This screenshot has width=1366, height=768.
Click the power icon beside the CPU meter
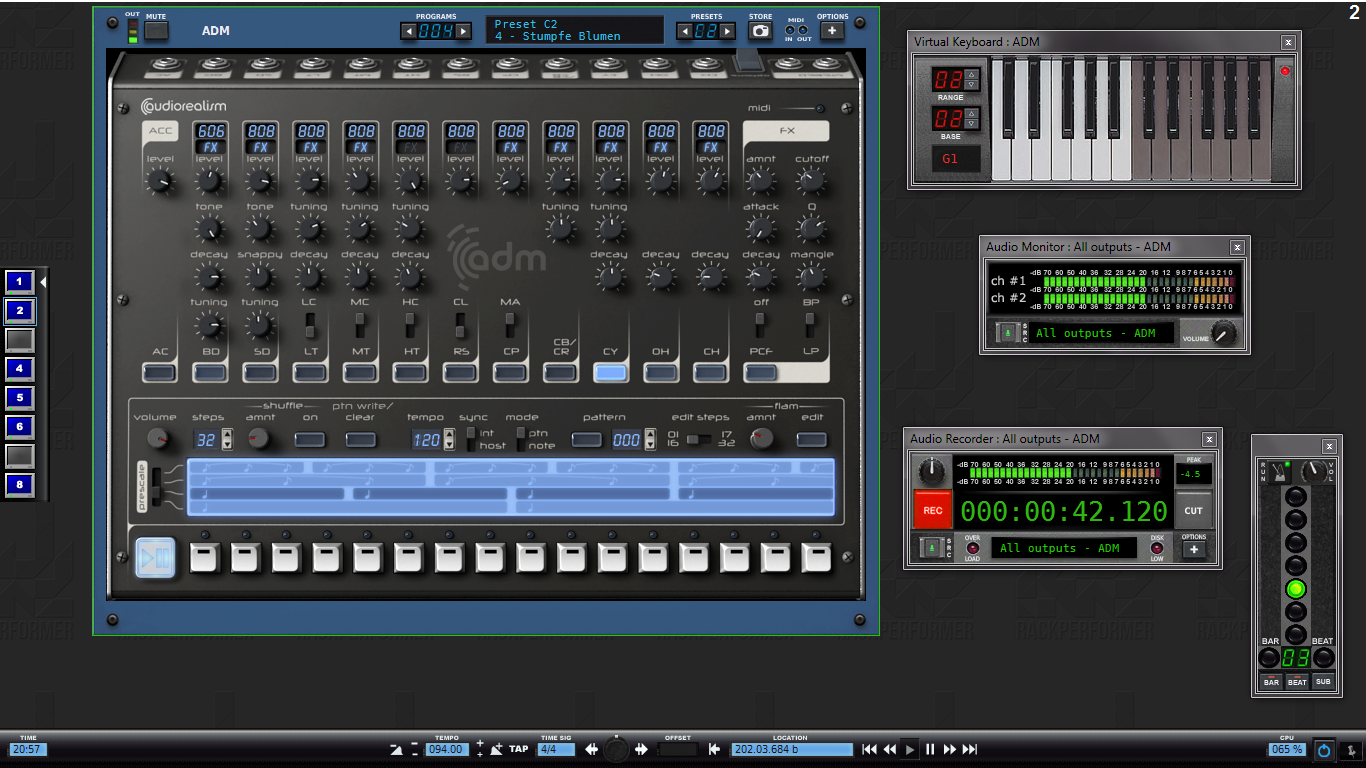(x=1323, y=749)
